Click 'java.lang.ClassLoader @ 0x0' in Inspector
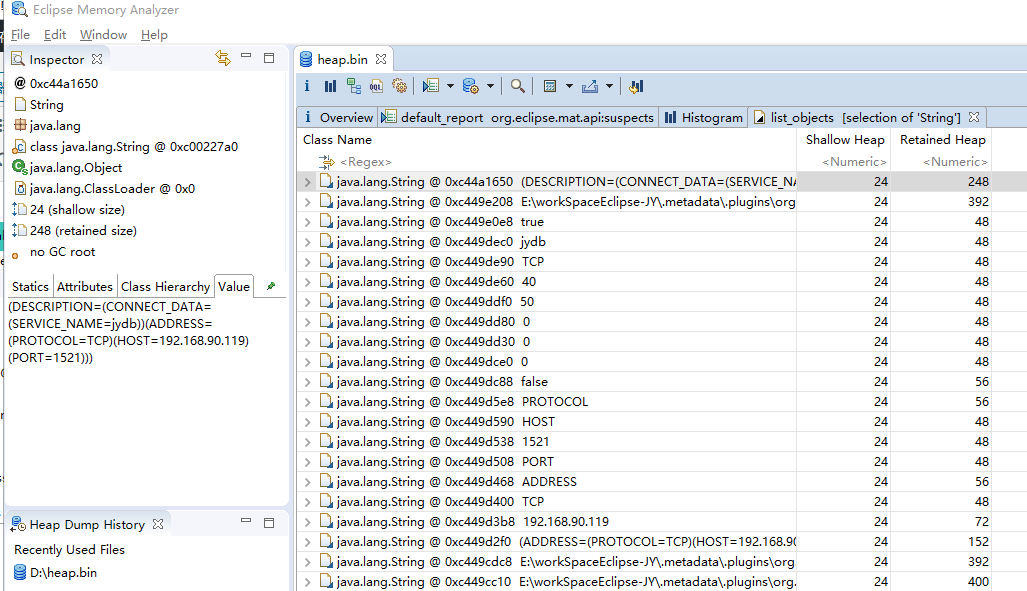Image resolution: width=1027 pixels, height=591 pixels. pos(112,189)
